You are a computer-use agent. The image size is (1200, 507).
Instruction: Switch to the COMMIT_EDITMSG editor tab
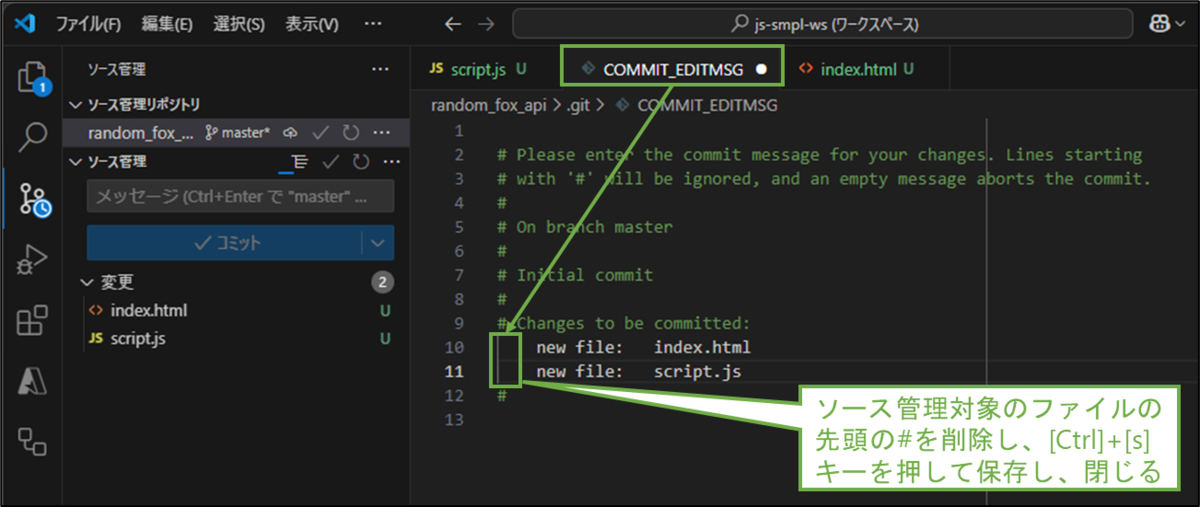(672, 69)
